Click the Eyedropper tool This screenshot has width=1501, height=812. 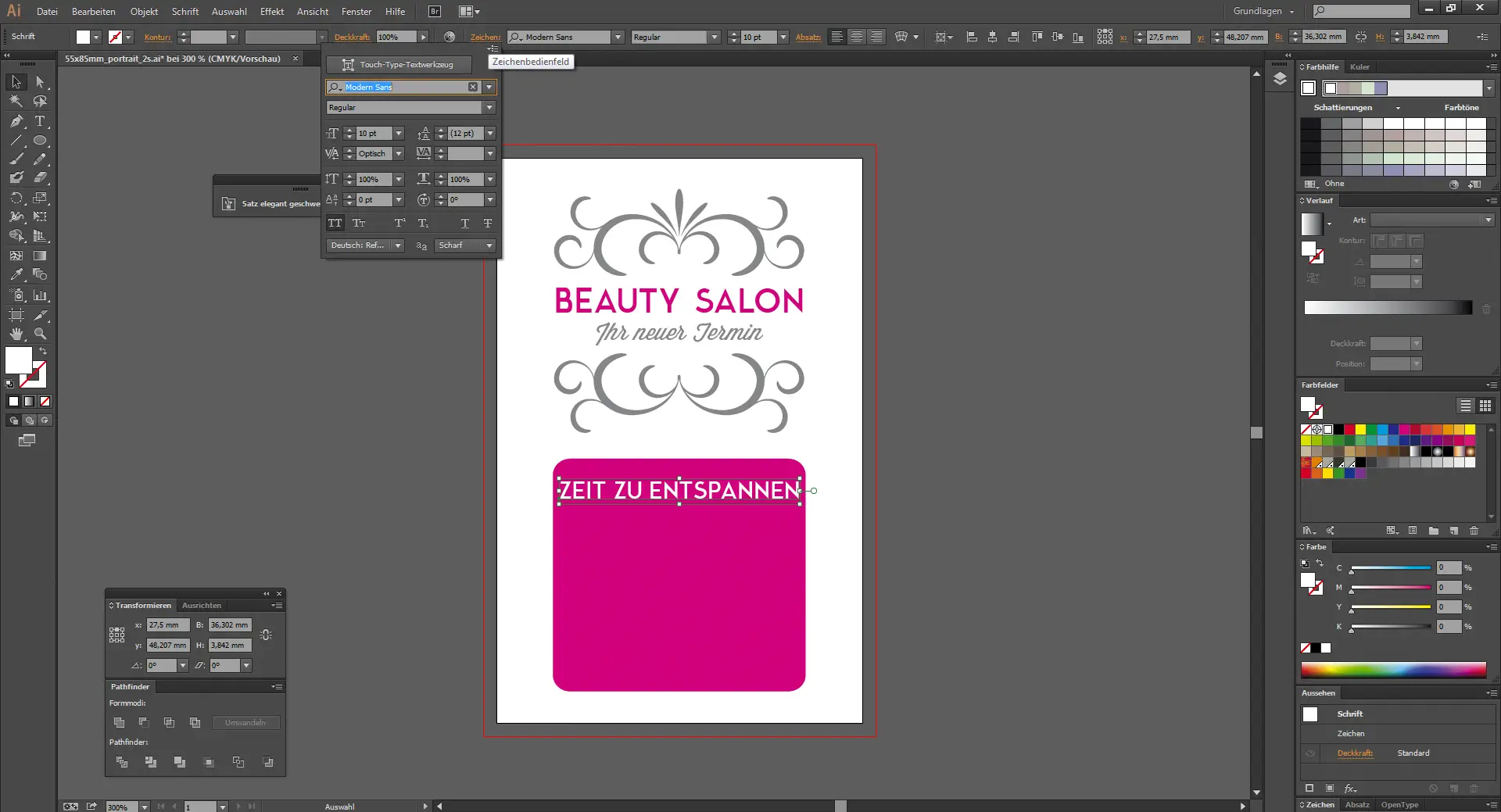16,275
